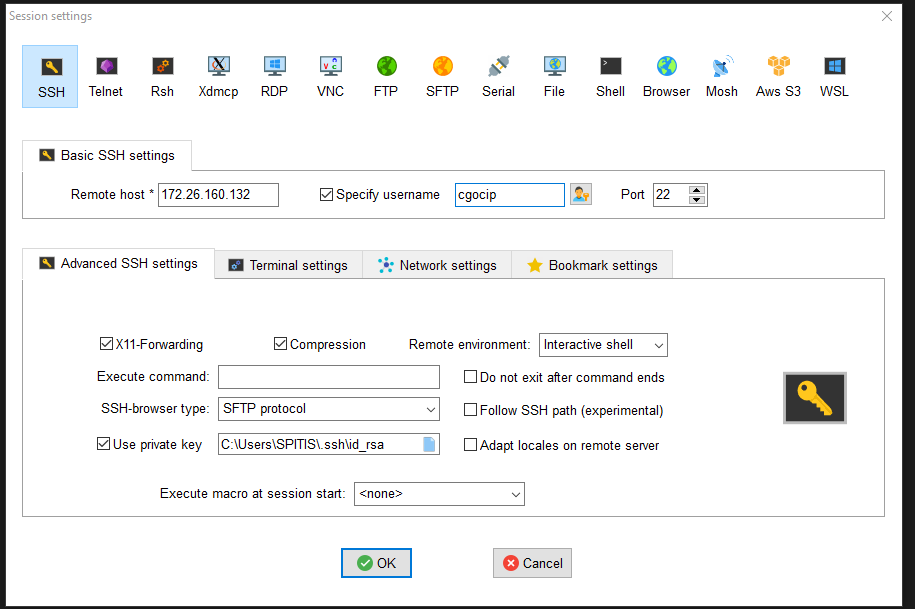The height and width of the screenshot is (609, 915).
Task: Click the OK button
Action: (376, 563)
